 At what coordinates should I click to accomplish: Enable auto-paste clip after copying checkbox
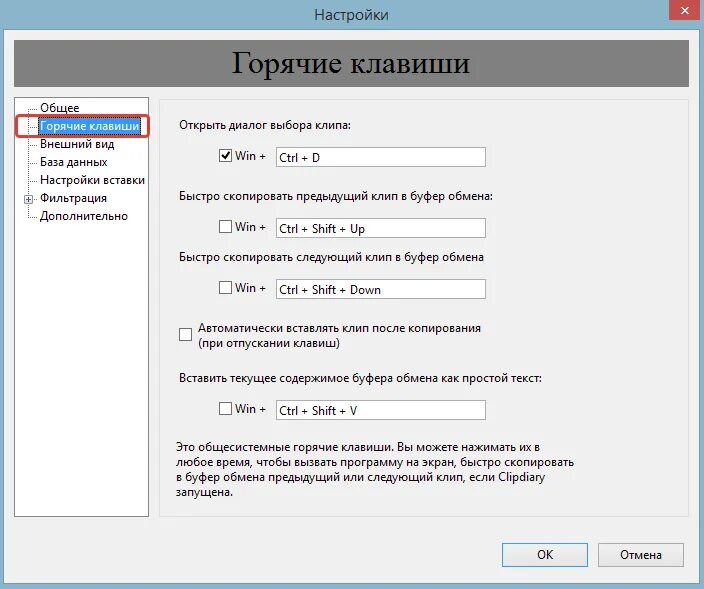[x=185, y=334]
